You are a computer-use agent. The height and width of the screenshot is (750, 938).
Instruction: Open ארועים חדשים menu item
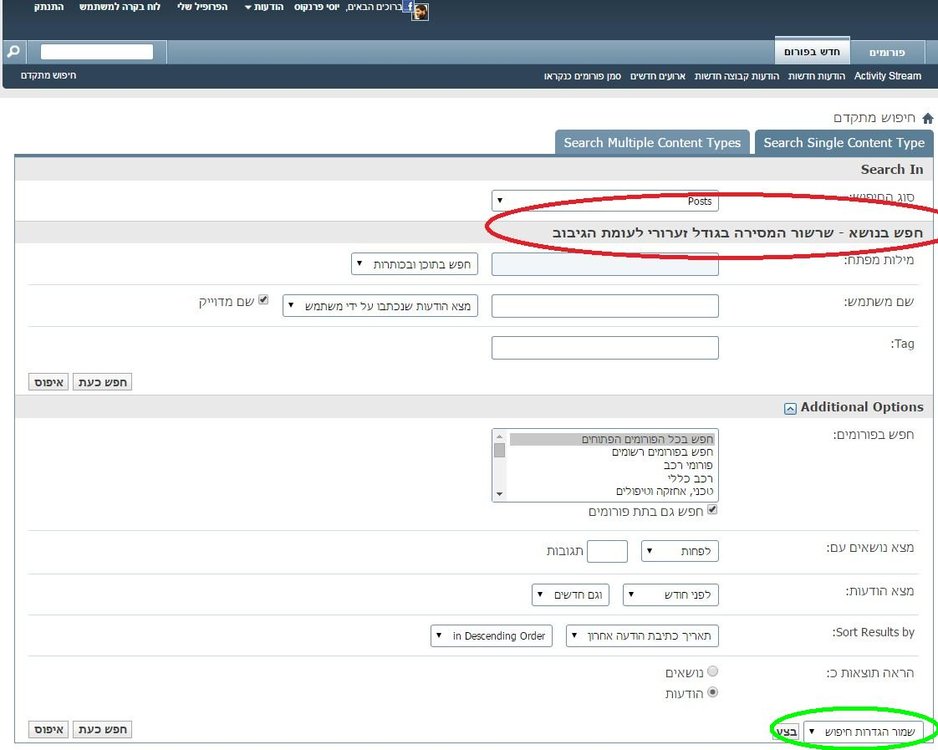(657, 76)
